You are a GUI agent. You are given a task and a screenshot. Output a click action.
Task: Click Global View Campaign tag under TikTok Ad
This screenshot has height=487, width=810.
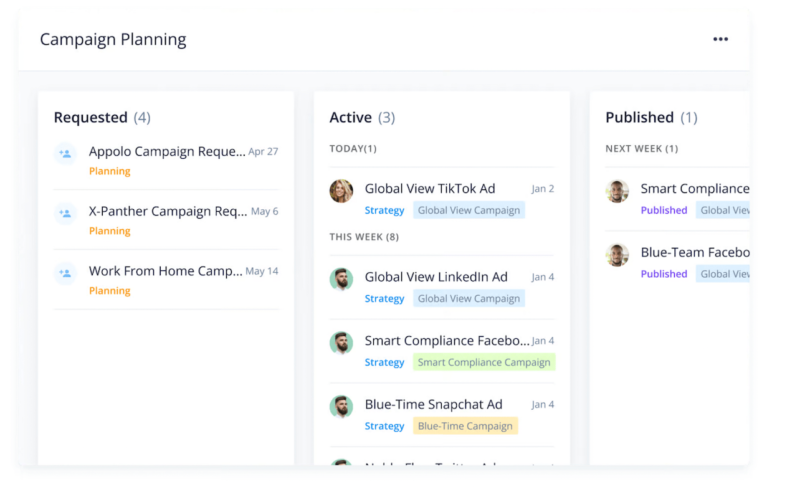coord(468,211)
